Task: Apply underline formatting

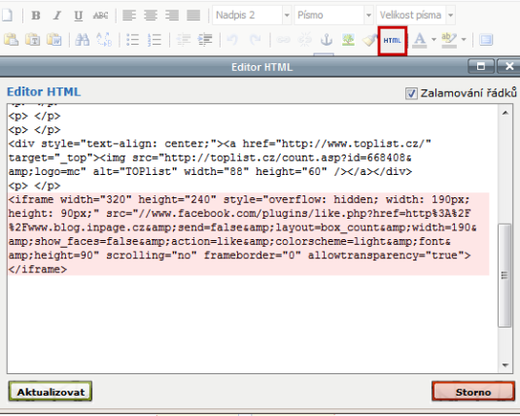Action: [x=78, y=15]
